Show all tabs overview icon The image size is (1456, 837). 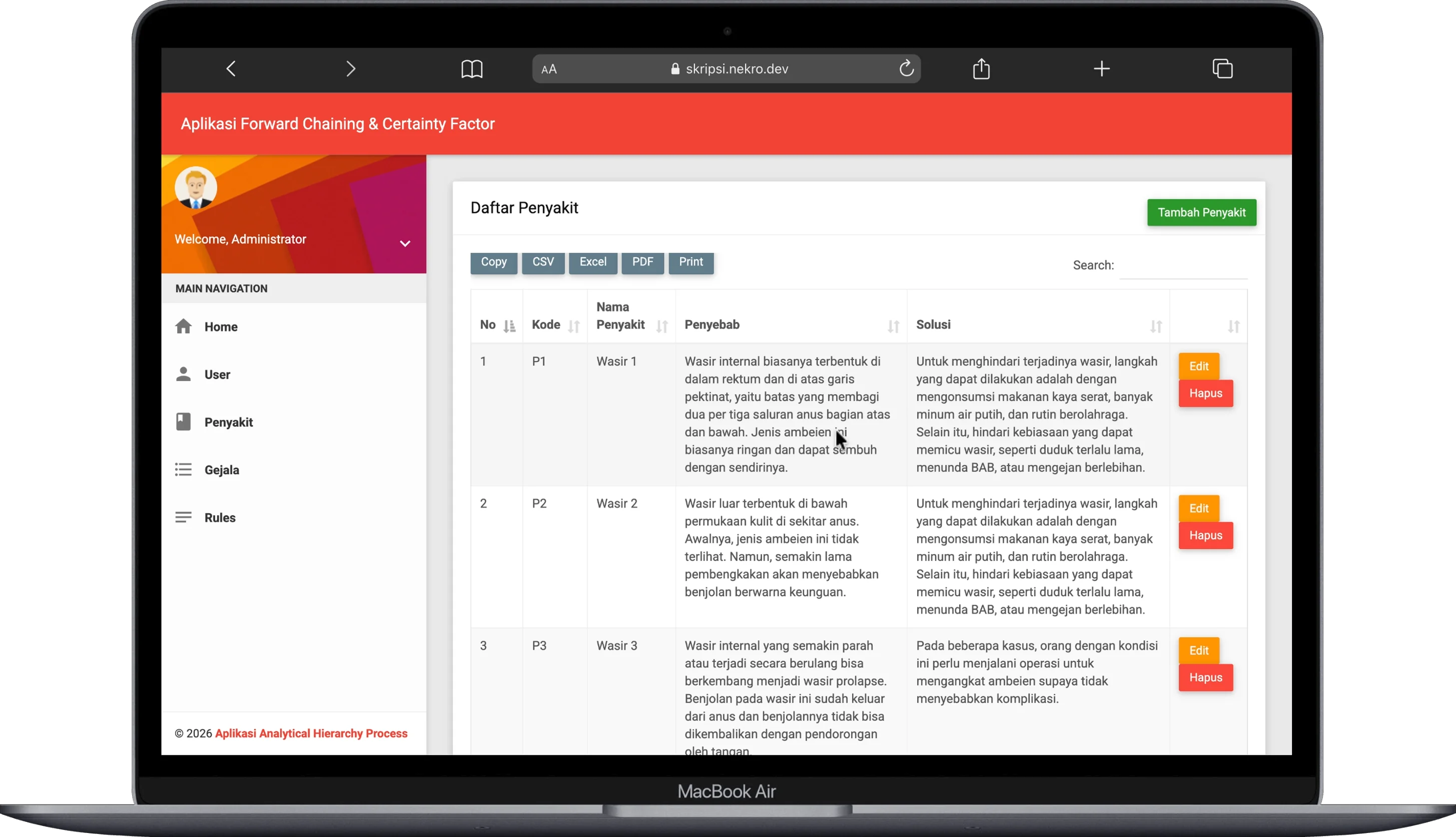pyautogui.click(x=1222, y=69)
